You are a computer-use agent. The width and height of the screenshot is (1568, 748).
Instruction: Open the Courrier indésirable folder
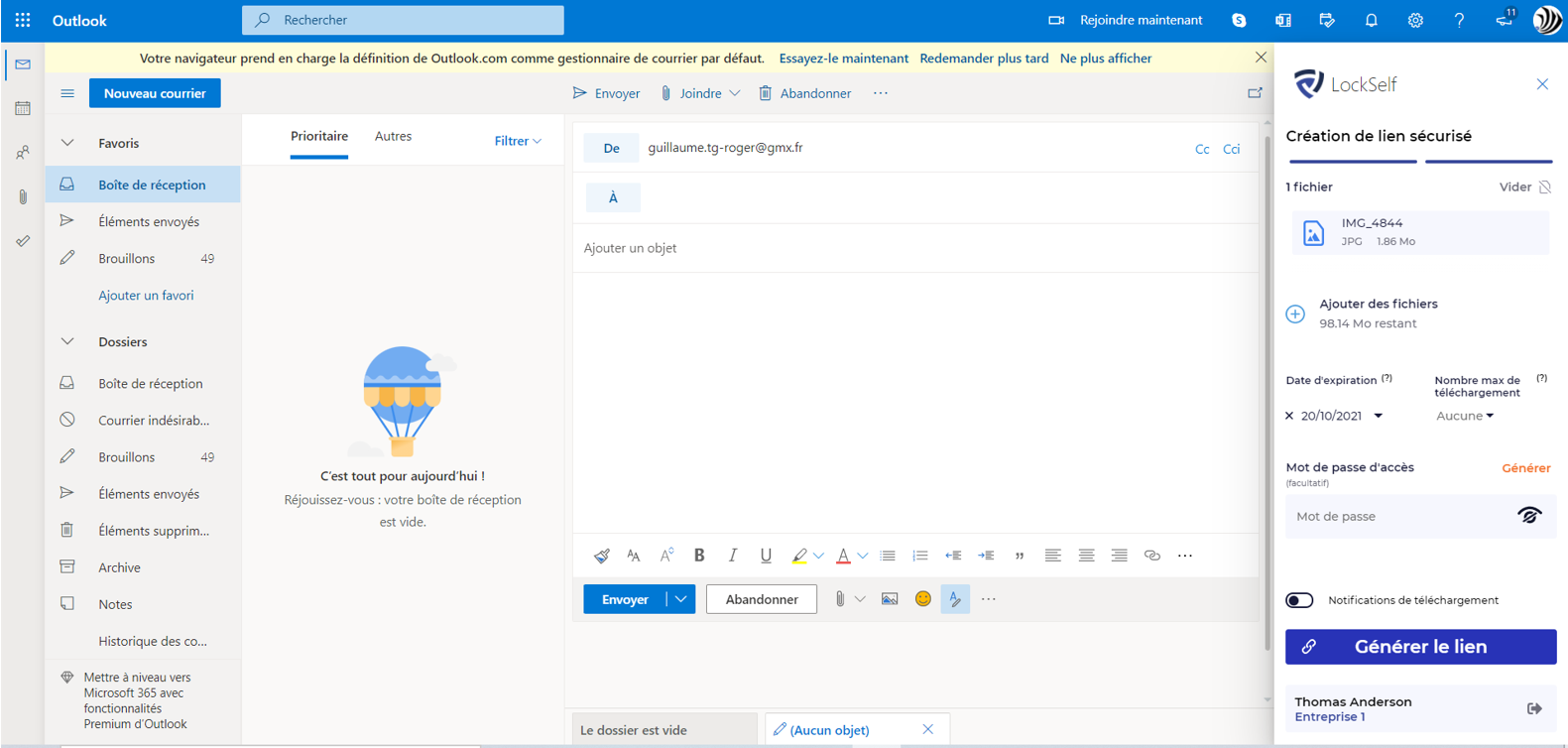click(143, 420)
